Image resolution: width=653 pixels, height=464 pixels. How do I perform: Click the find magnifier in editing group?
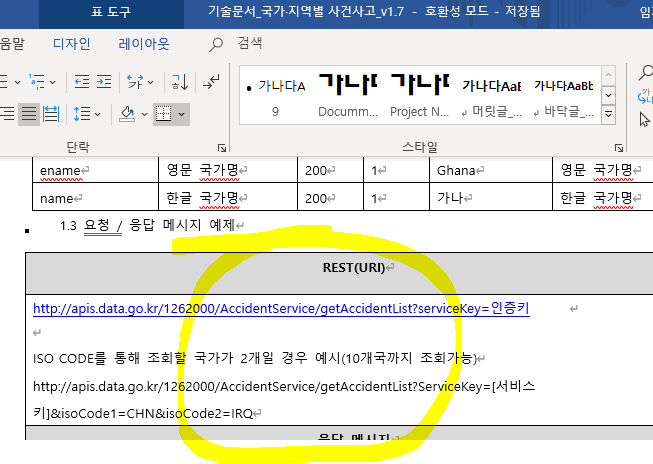pyautogui.click(x=646, y=72)
